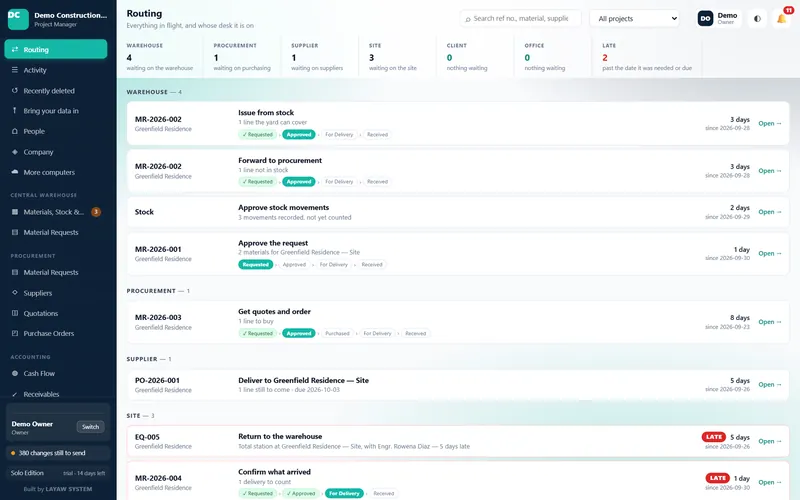Click 'Demo Construction' company name header
This screenshot has height=500, width=800.
(70, 15)
